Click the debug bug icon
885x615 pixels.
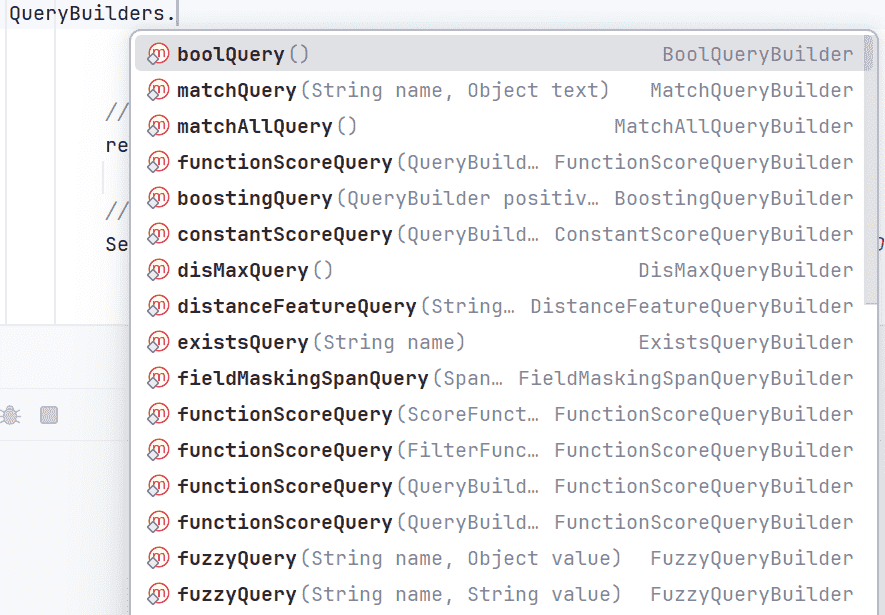point(11,415)
